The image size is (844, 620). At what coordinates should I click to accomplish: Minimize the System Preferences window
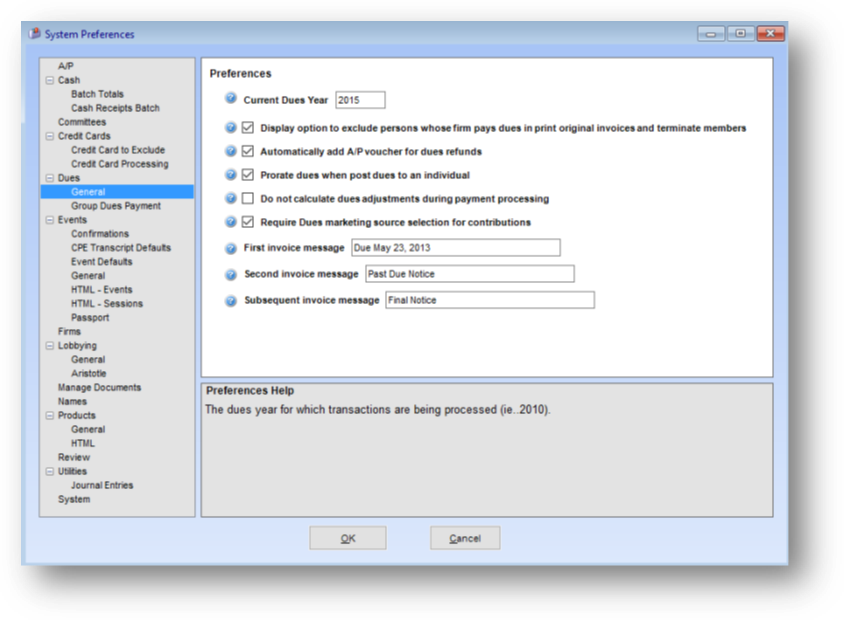pyautogui.click(x=711, y=34)
